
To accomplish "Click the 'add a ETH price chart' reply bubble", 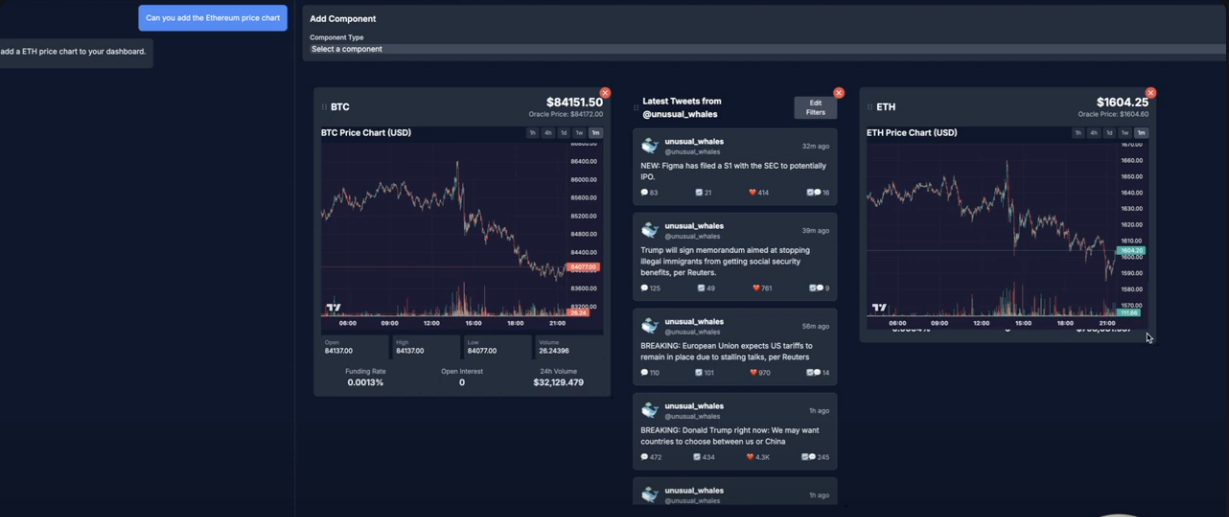I will pos(74,52).
